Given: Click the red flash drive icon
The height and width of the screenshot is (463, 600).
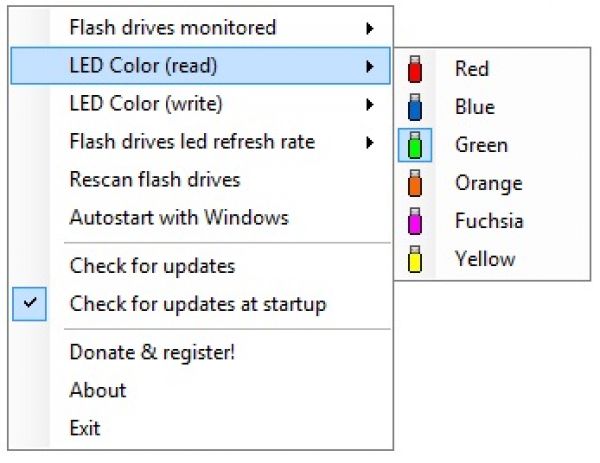Looking at the screenshot, I should (416, 69).
